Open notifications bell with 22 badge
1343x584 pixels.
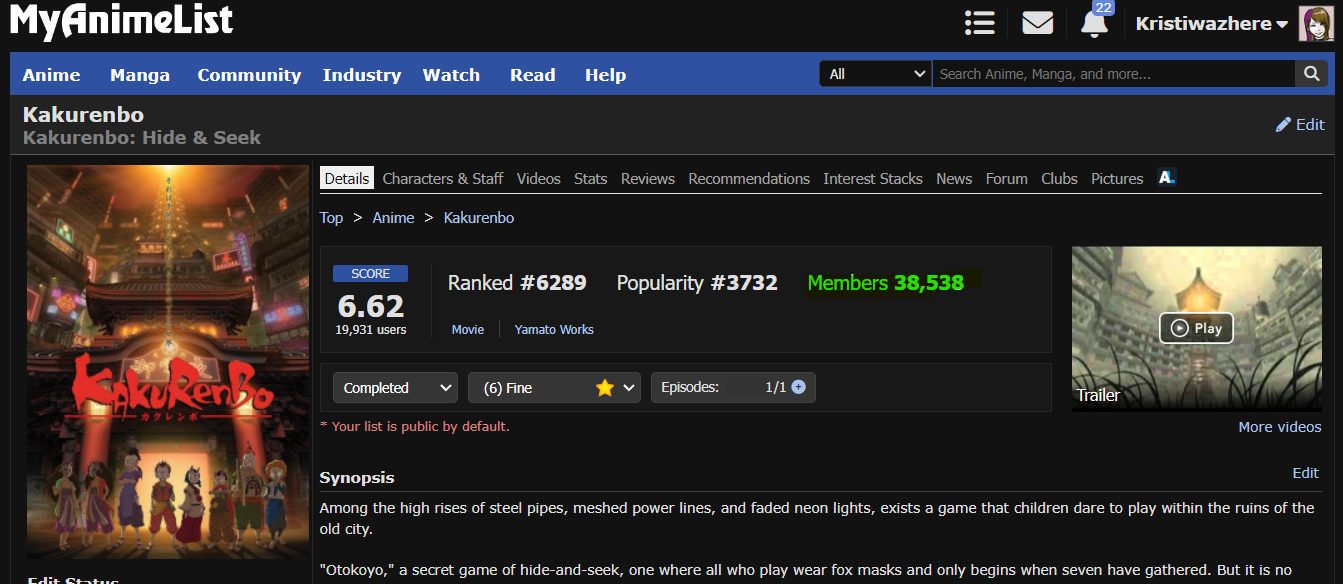point(1095,22)
